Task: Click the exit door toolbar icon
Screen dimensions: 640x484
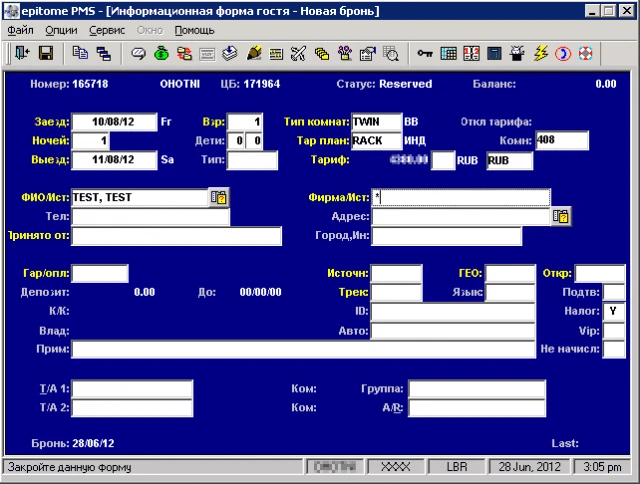Action: click(x=22, y=52)
